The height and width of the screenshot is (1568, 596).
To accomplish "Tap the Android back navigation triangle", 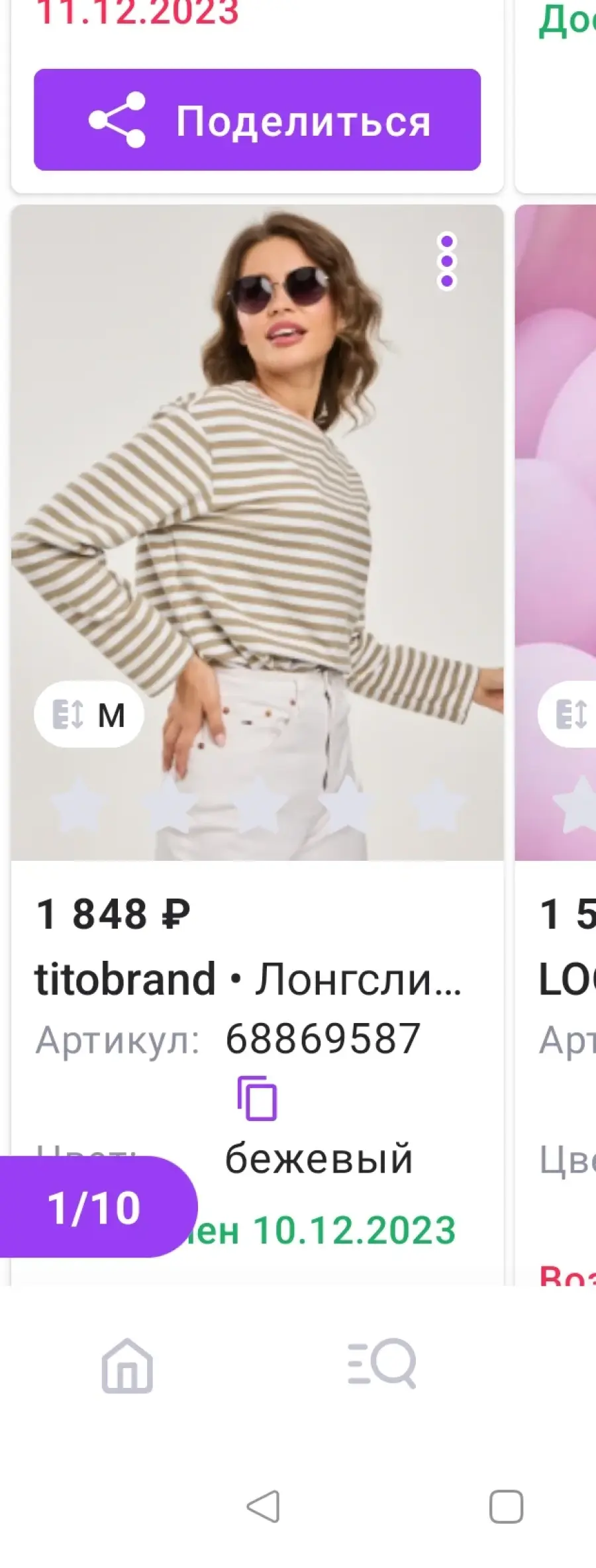I will 264,1506.
